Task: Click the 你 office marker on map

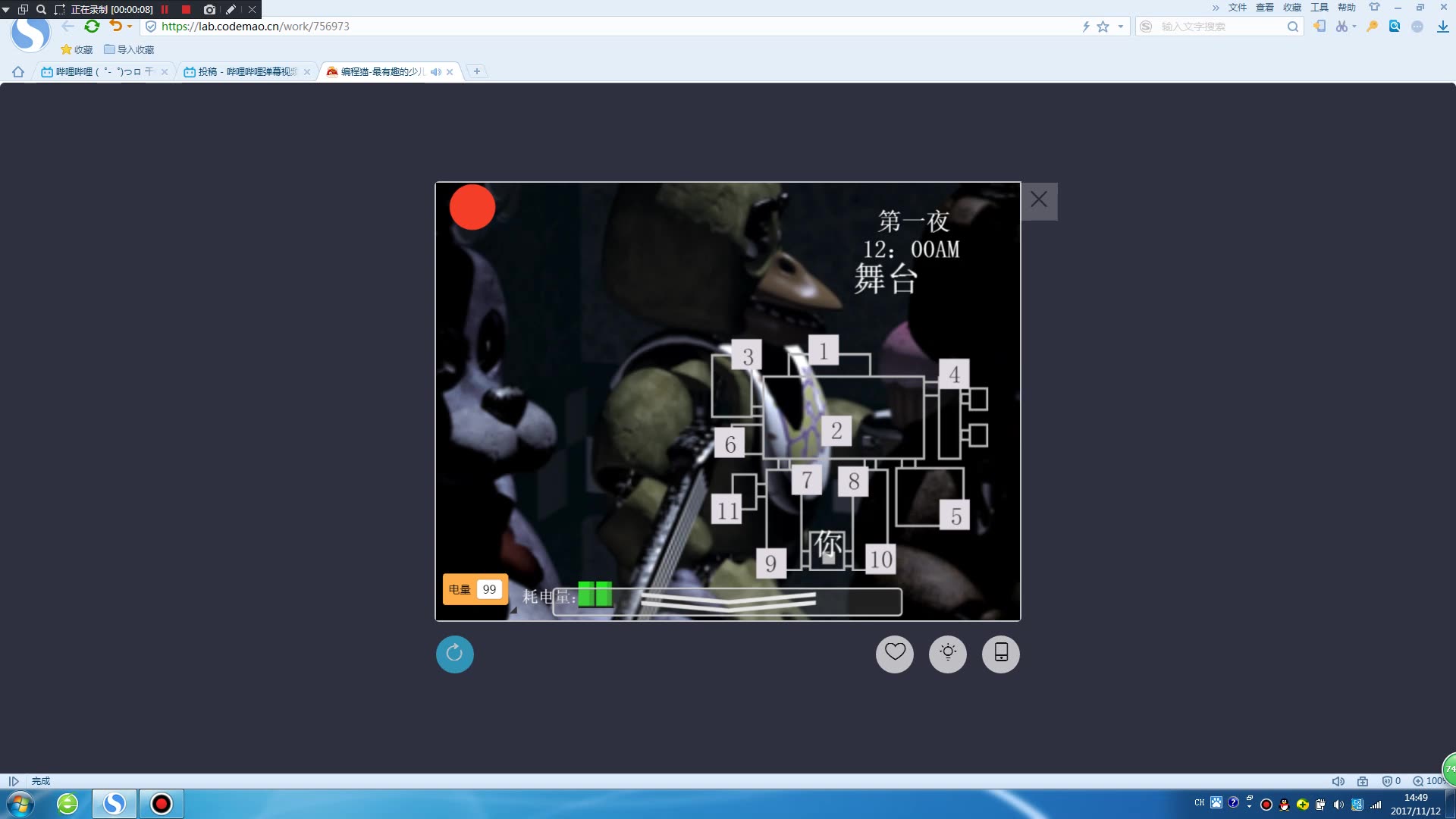Action: pos(828,547)
